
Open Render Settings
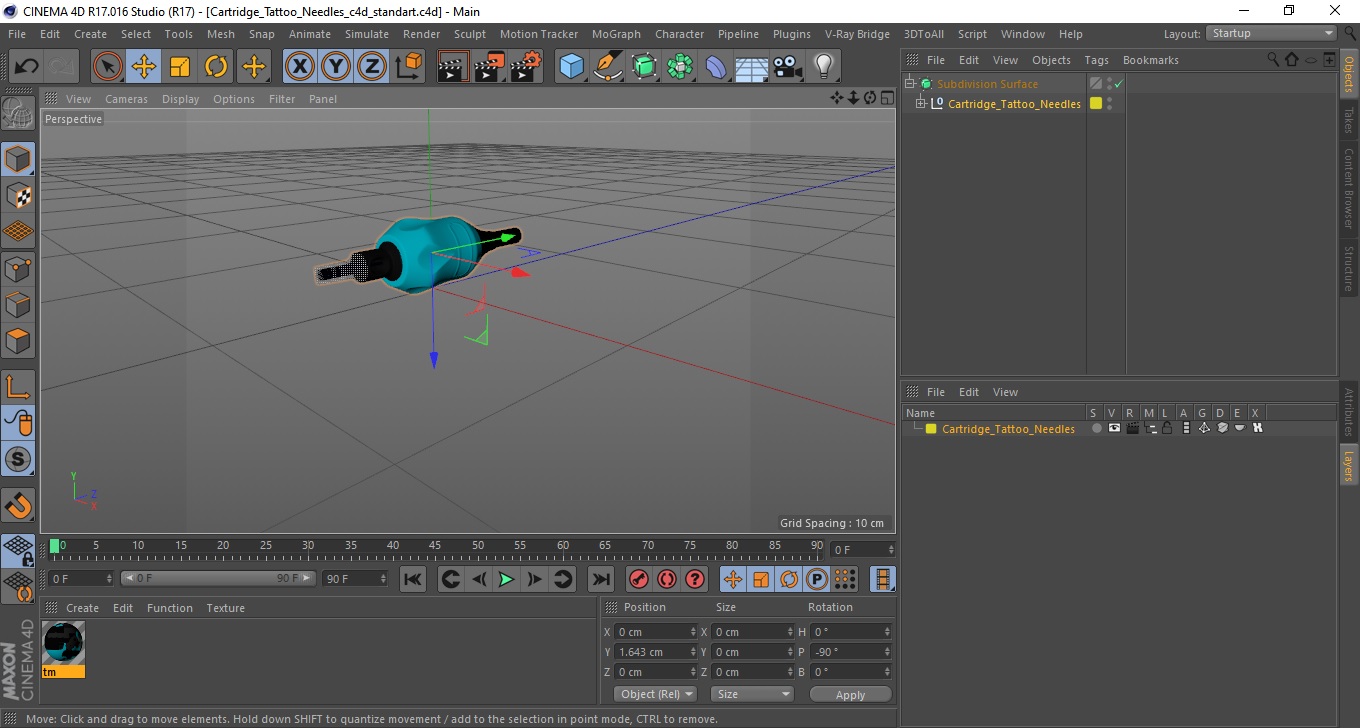[x=526, y=67]
